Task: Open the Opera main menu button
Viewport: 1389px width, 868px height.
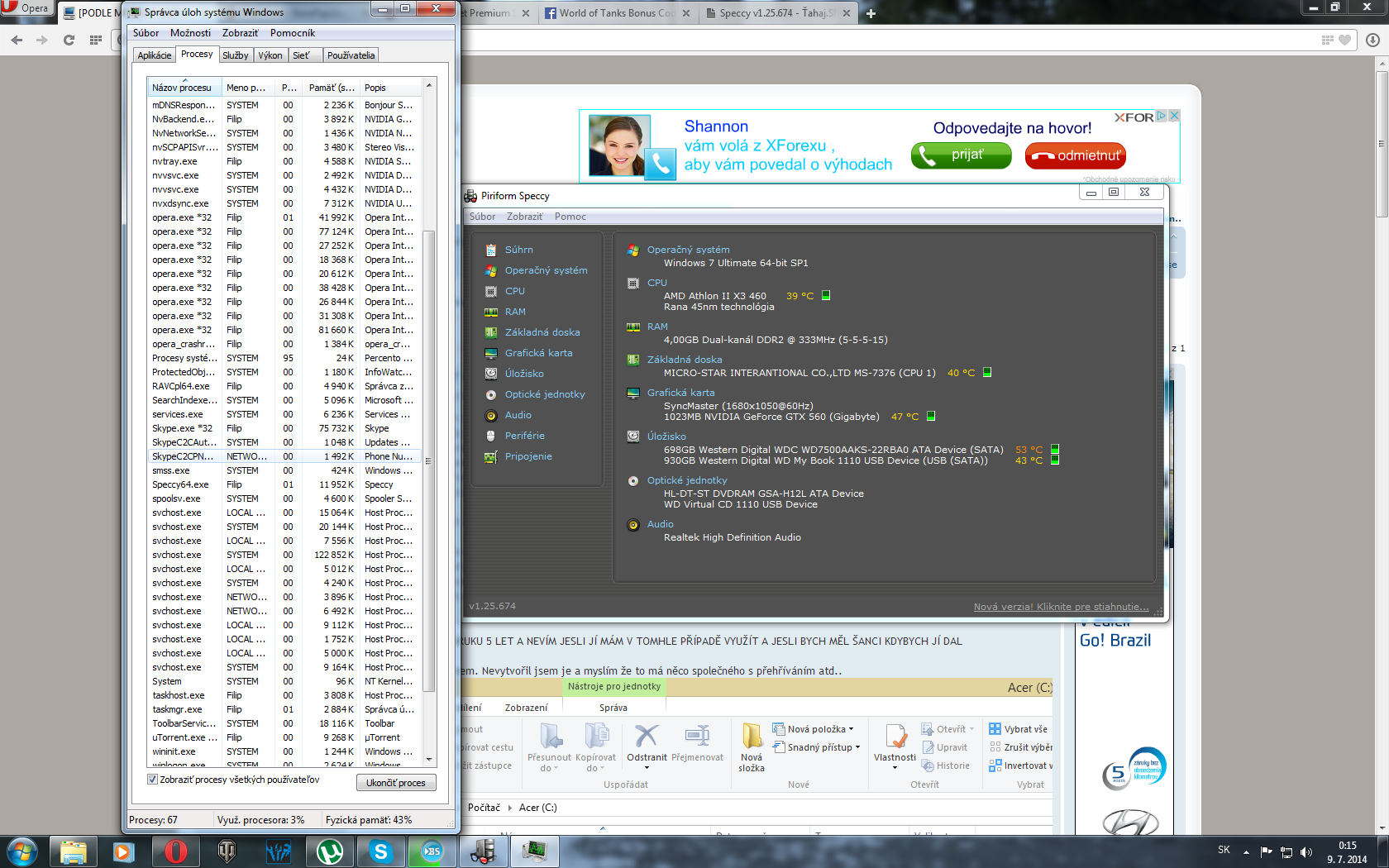Action: tap(26, 8)
